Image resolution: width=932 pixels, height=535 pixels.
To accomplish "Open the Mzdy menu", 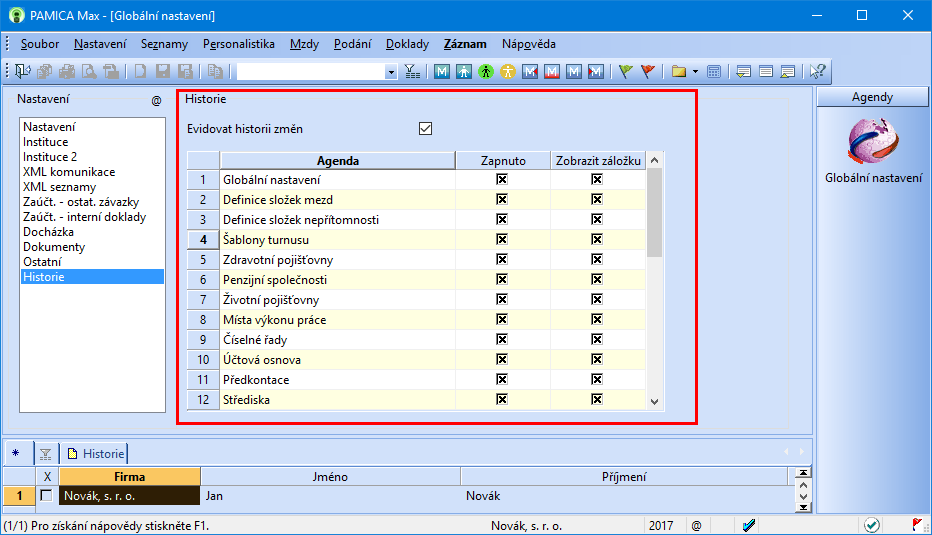I will coord(304,44).
